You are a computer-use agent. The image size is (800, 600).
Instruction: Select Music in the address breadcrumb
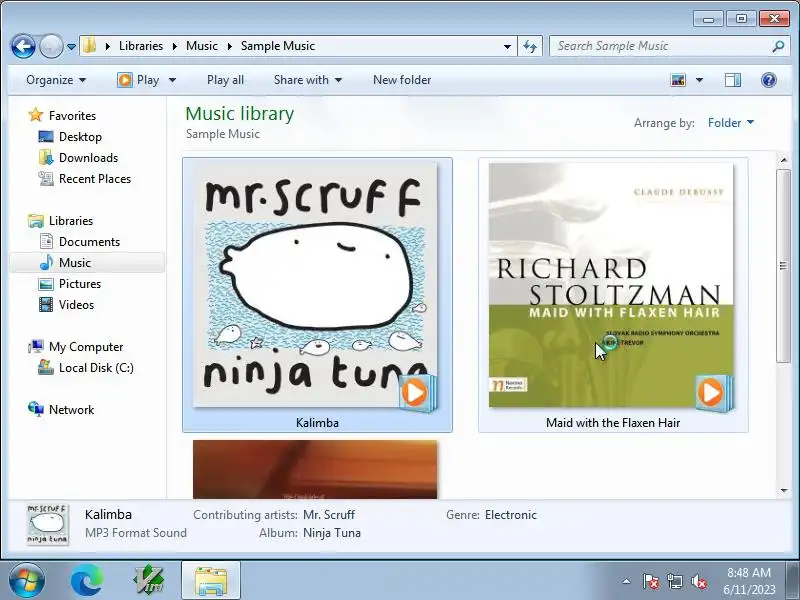(x=202, y=46)
